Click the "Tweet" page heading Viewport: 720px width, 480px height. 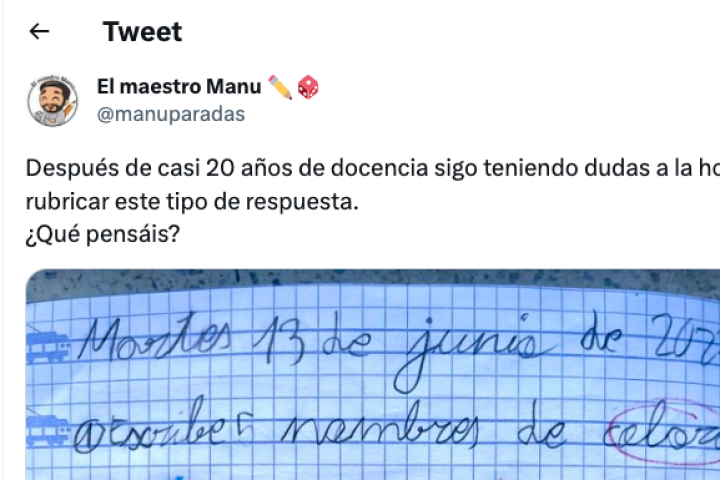coord(142,32)
